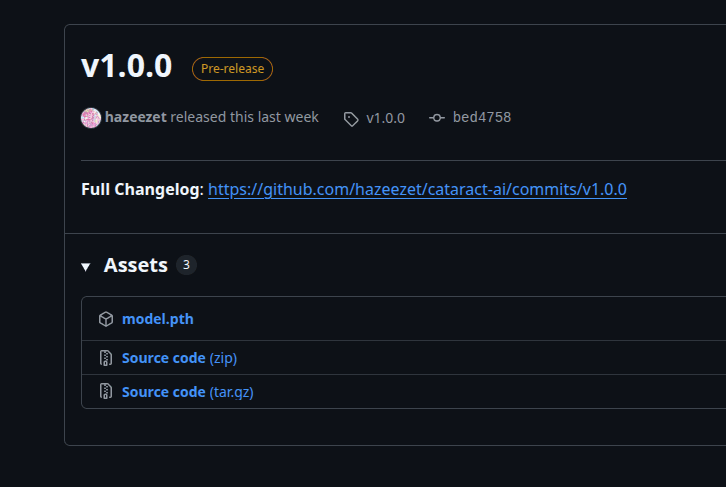Click the Assets count badge 3
The height and width of the screenshot is (487, 726).
(186, 265)
